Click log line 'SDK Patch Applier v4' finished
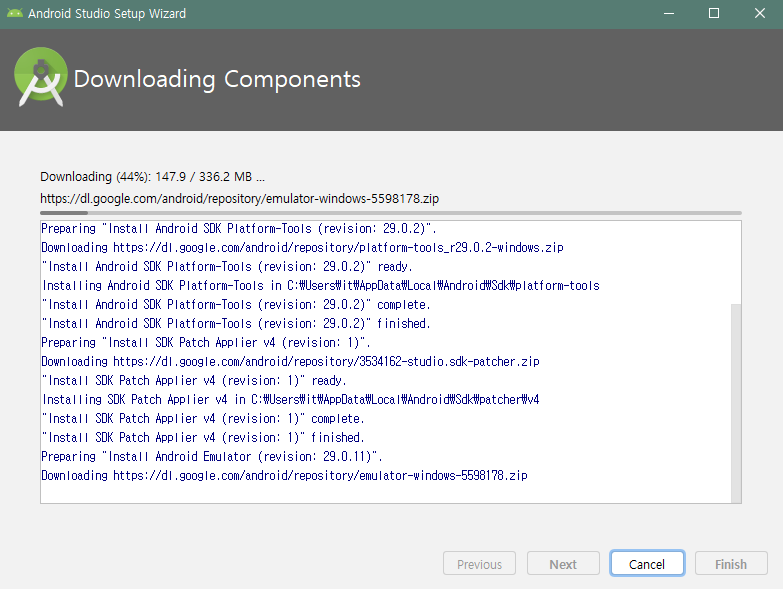This screenshot has height=589, width=783. point(203,437)
